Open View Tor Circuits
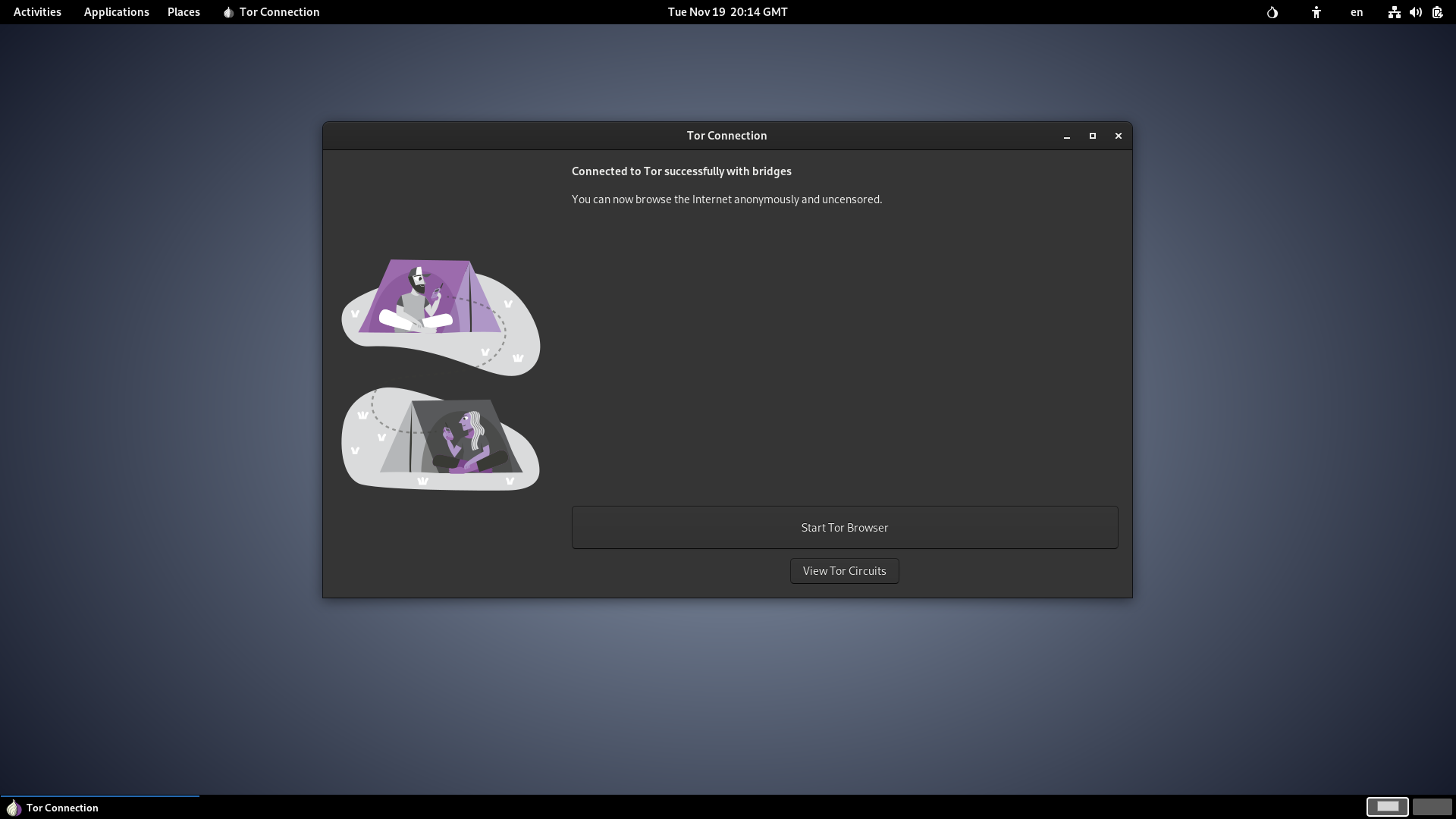The height and width of the screenshot is (819, 1456). click(x=844, y=571)
